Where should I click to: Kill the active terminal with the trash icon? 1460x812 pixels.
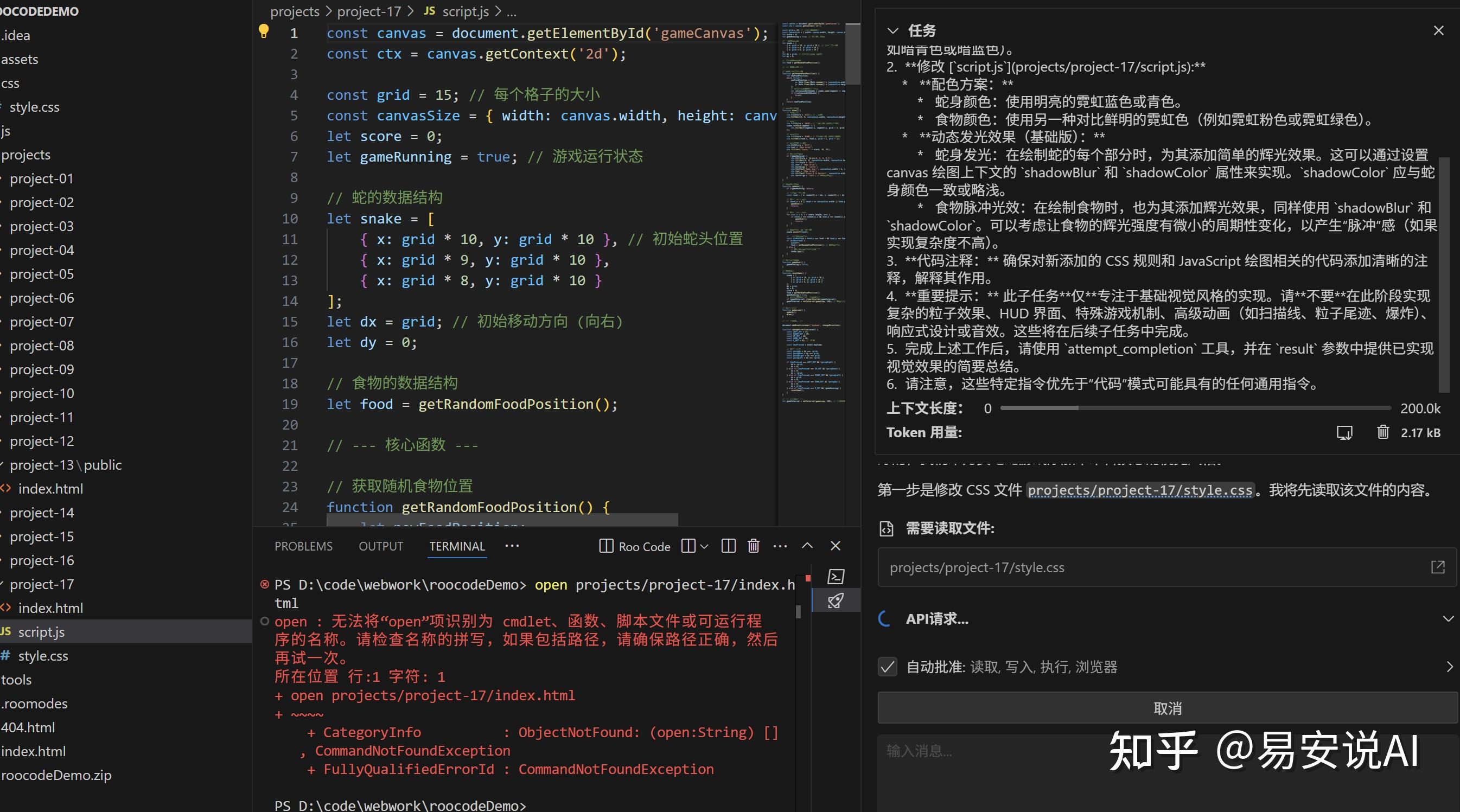pyautogui.click(x=753, y=546)
